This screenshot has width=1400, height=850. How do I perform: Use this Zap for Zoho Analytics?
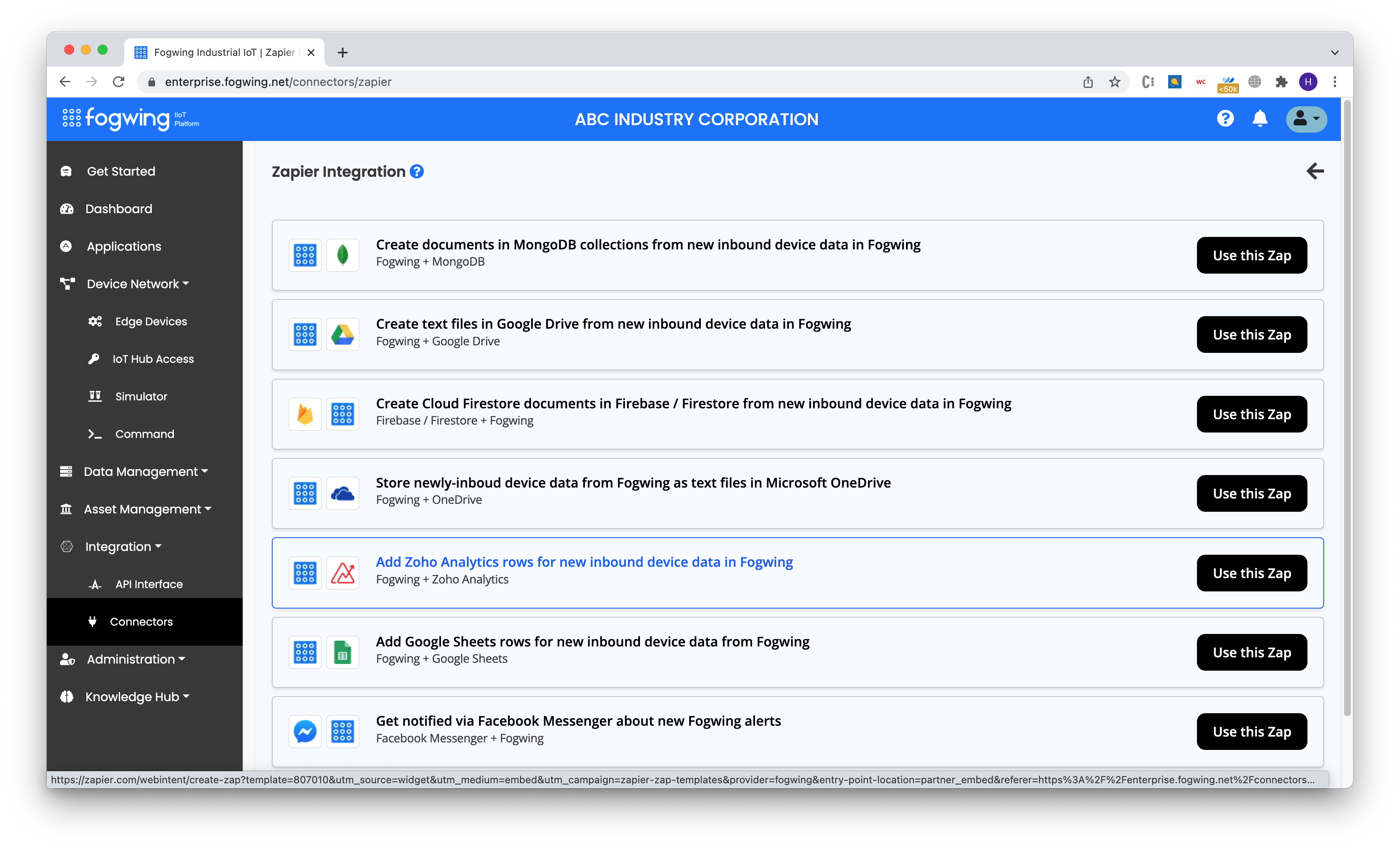click(x=1252, y=573)
